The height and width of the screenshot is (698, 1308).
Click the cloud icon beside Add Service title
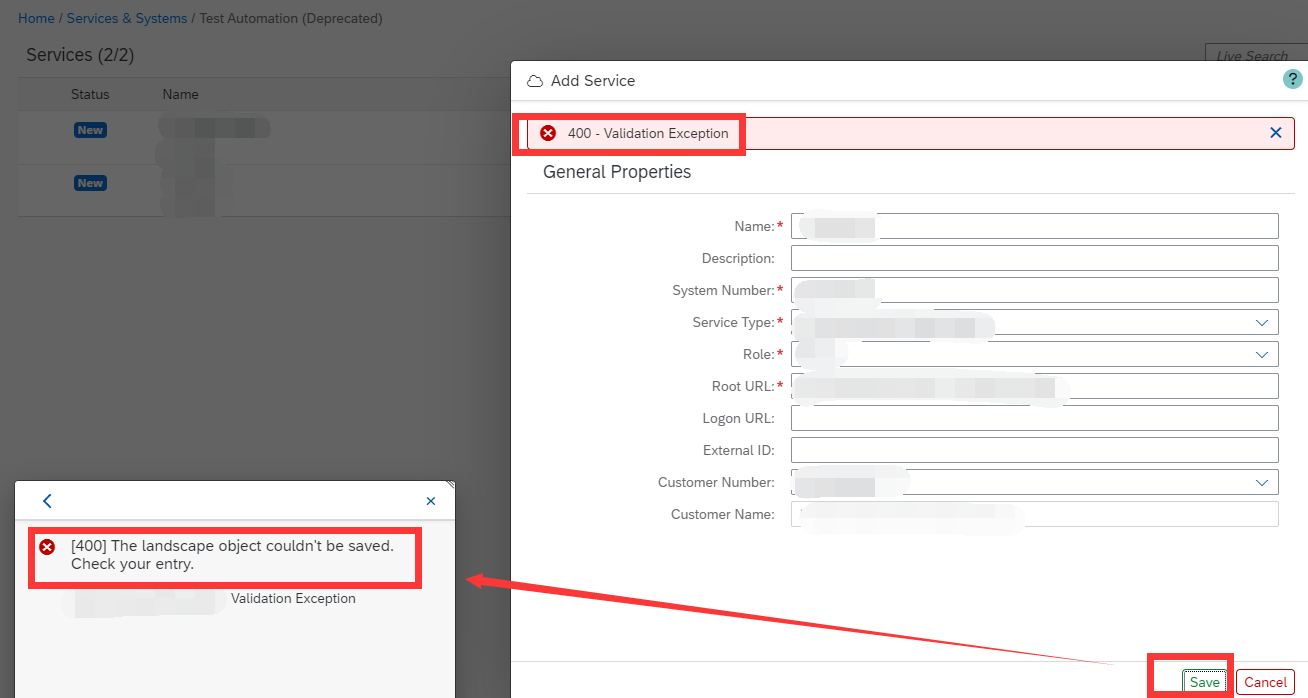tap(535, 81)
